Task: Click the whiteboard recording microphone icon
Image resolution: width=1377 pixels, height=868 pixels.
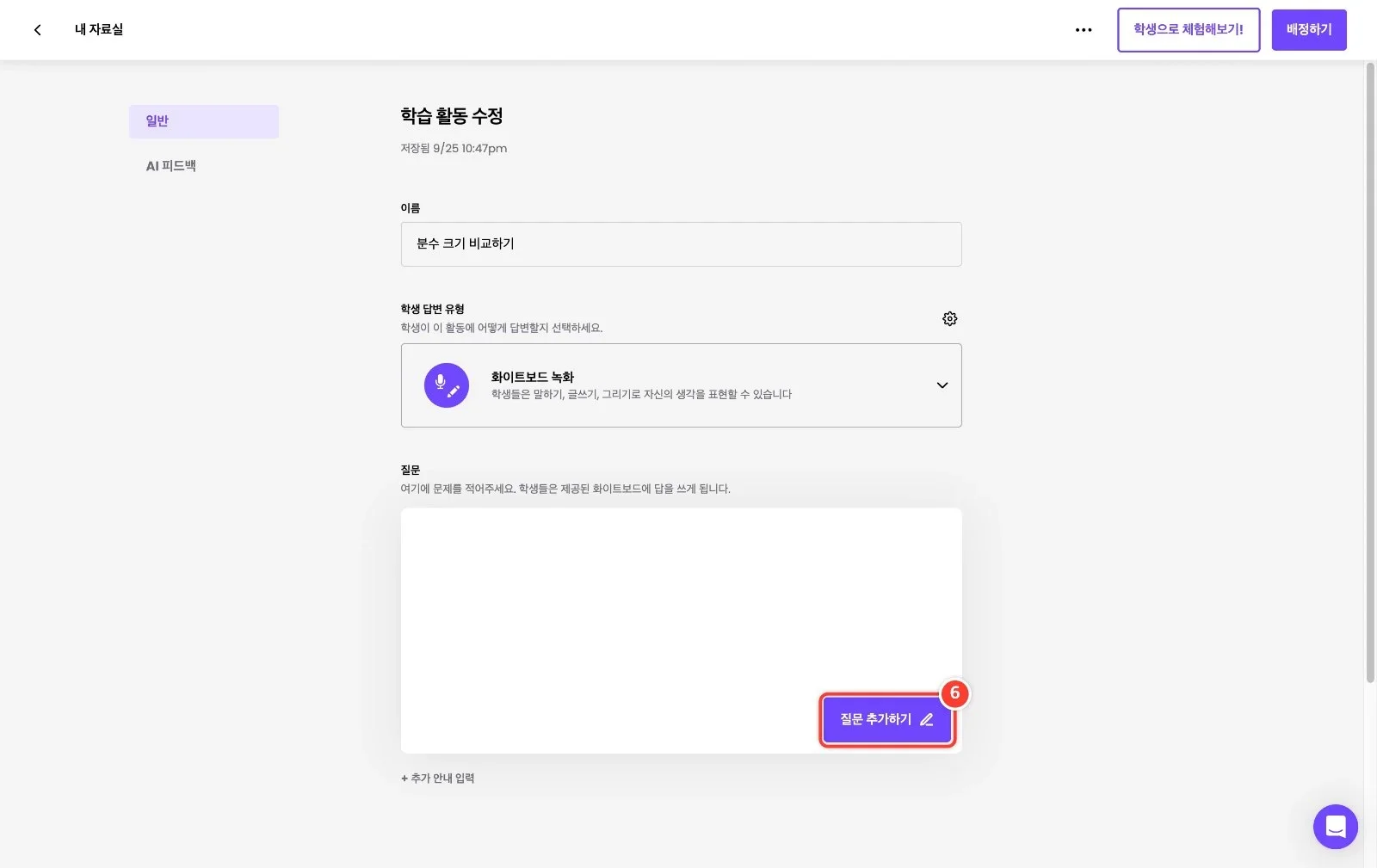Action: click(447, 385)
